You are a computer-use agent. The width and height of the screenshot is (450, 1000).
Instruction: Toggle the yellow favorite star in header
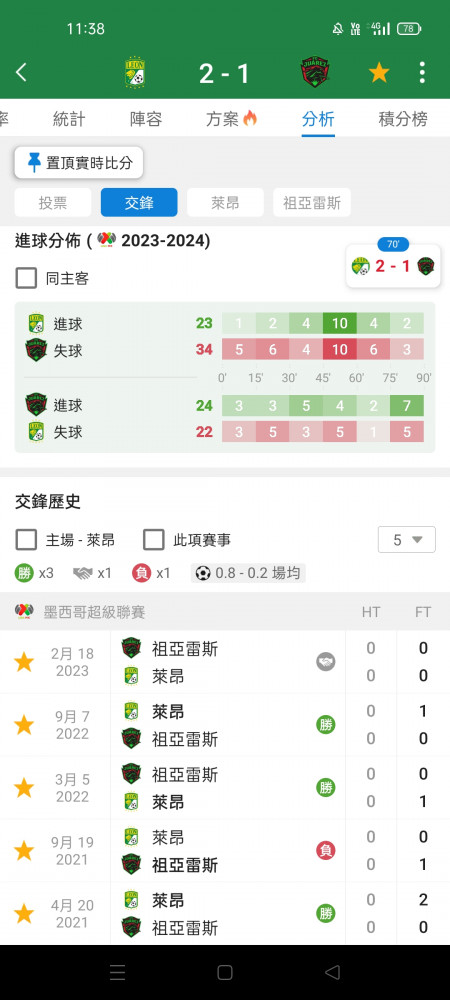(x=379, y=73)
